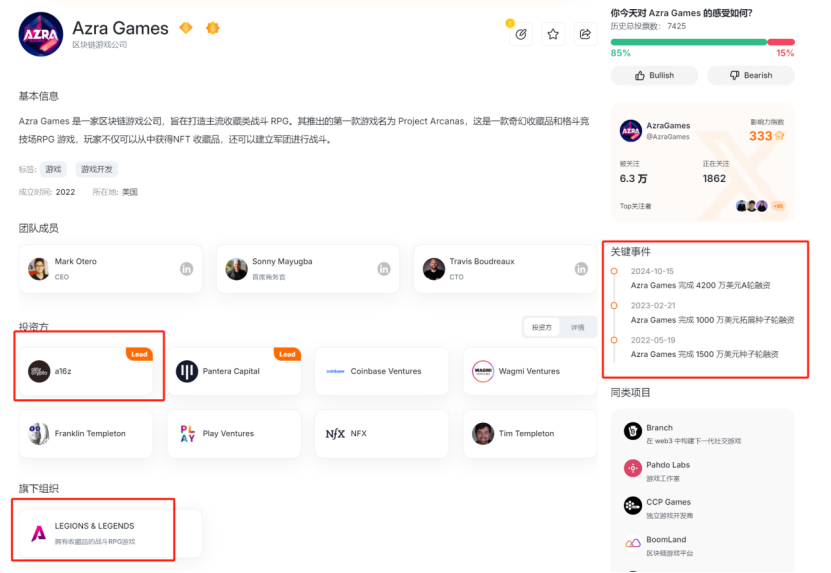Click the founding year 2022
831x573 pixels.
point(65,192)
